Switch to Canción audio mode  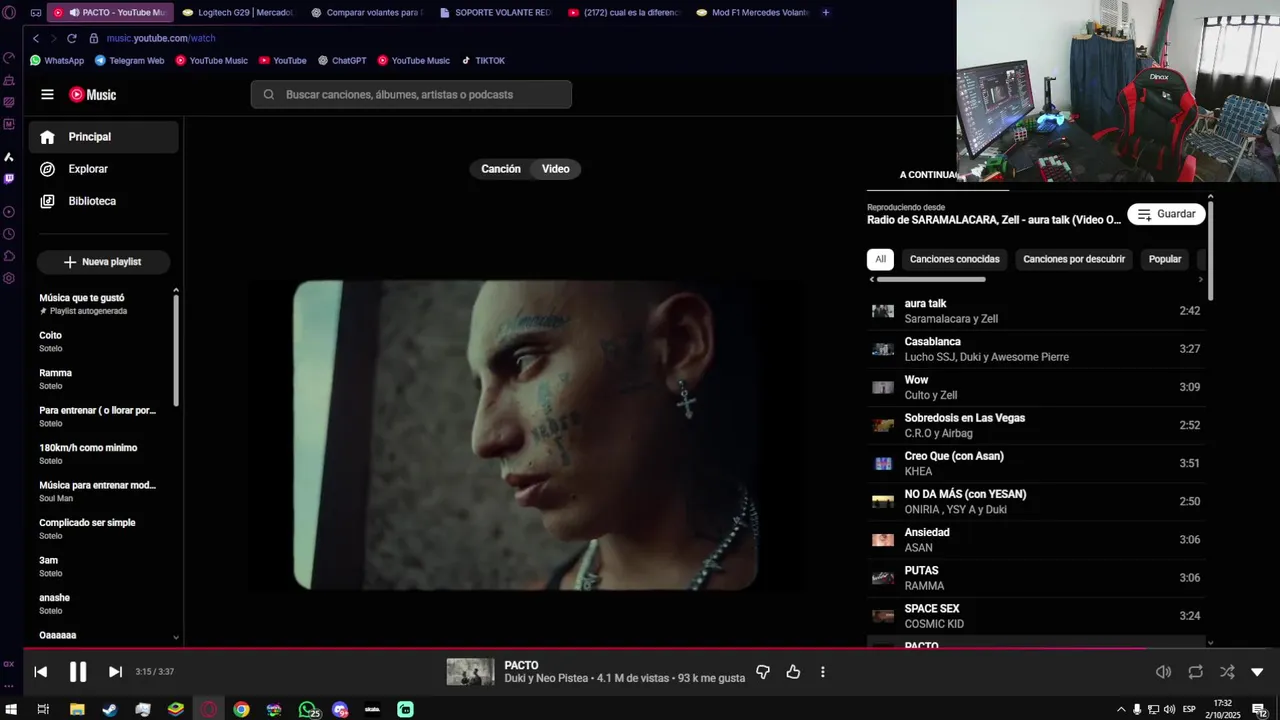coord(500,169)
